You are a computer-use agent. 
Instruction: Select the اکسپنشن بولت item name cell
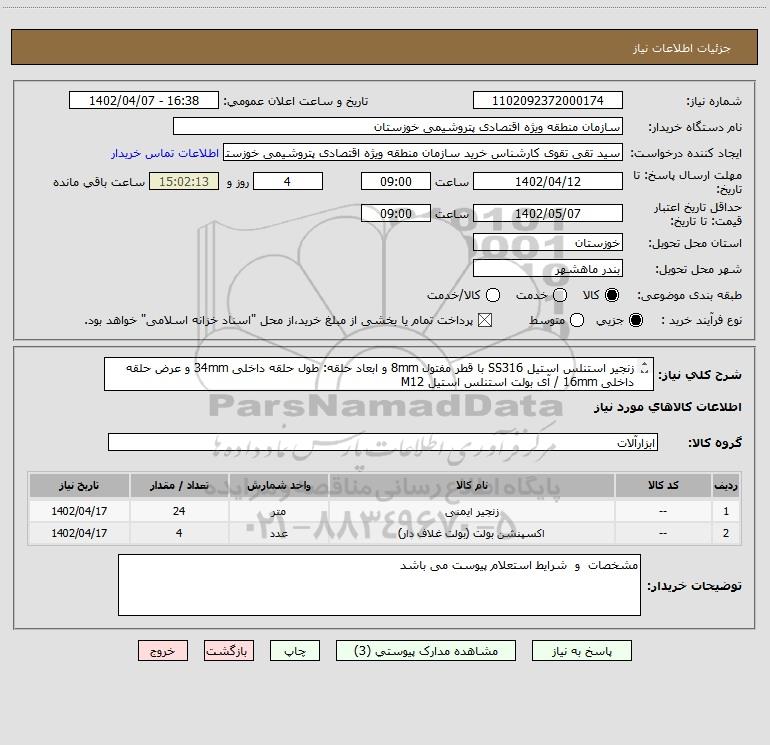tap(471, 533)
